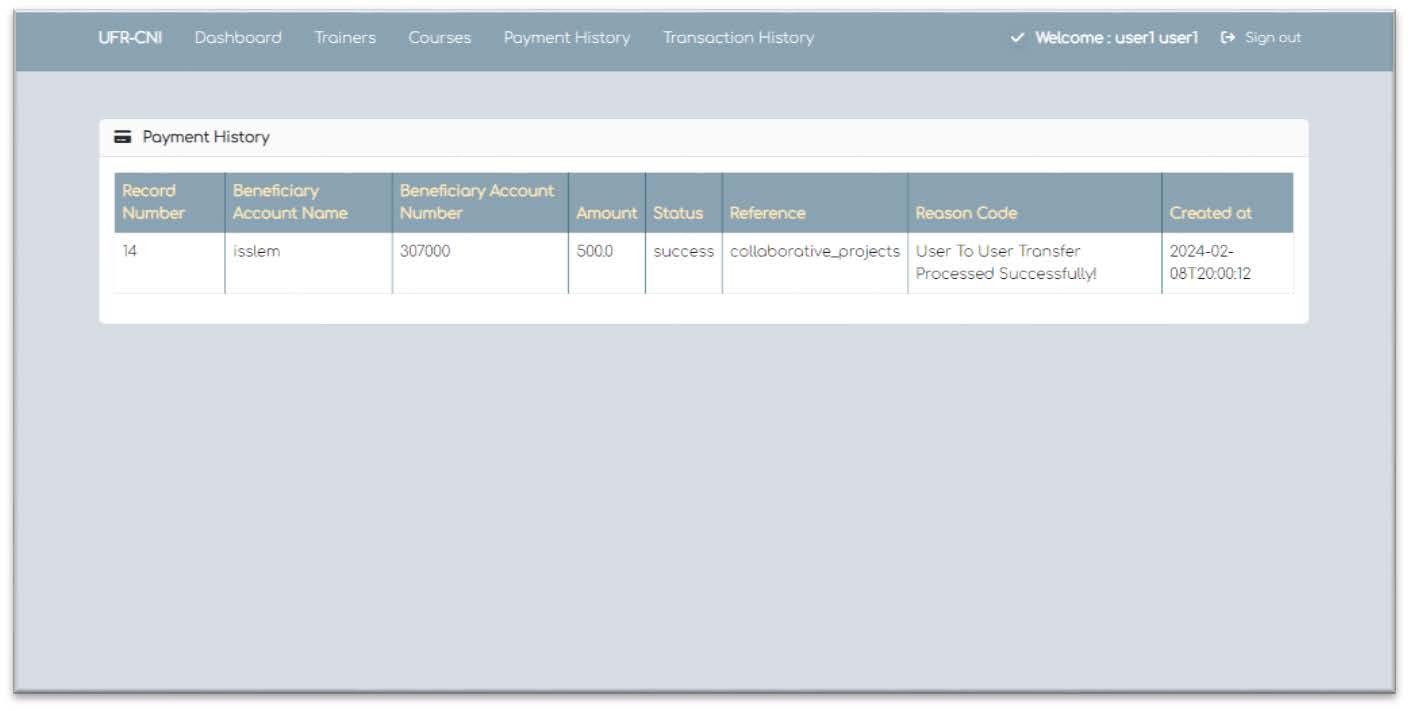Go to the Courses page

tap(439, 37)
